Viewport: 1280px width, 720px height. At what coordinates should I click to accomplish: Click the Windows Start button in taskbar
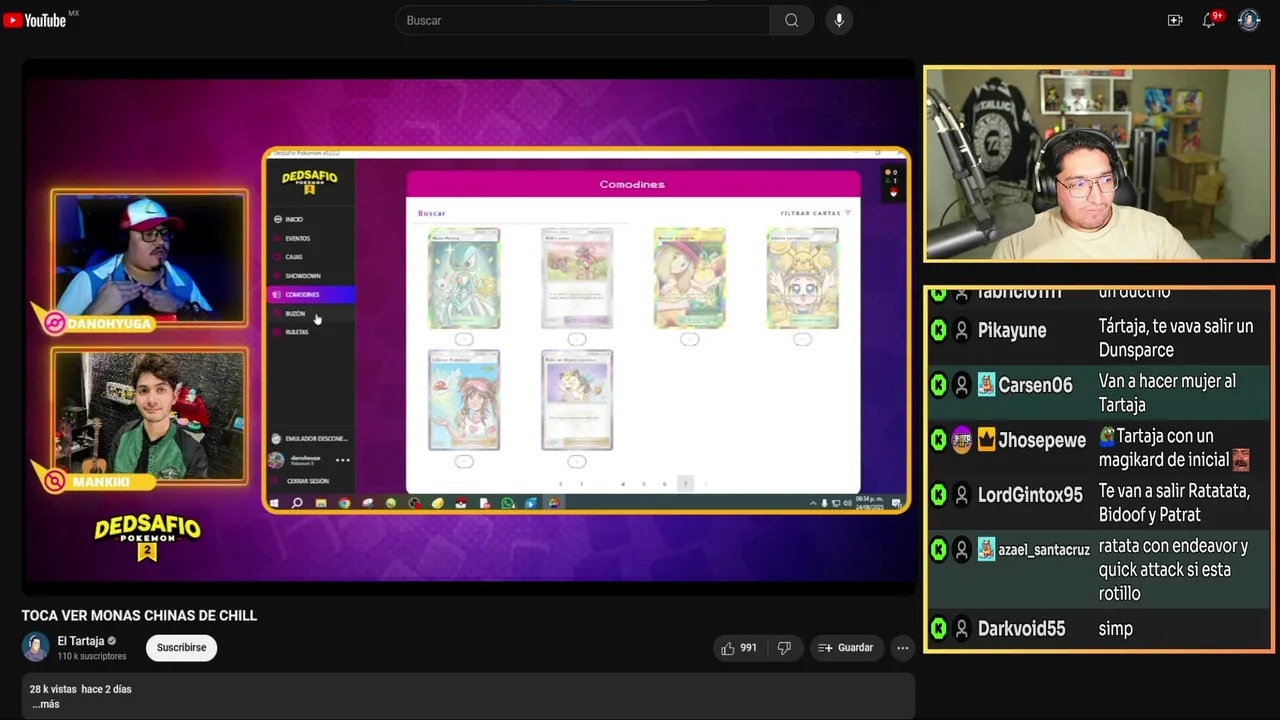click(275, 503)
